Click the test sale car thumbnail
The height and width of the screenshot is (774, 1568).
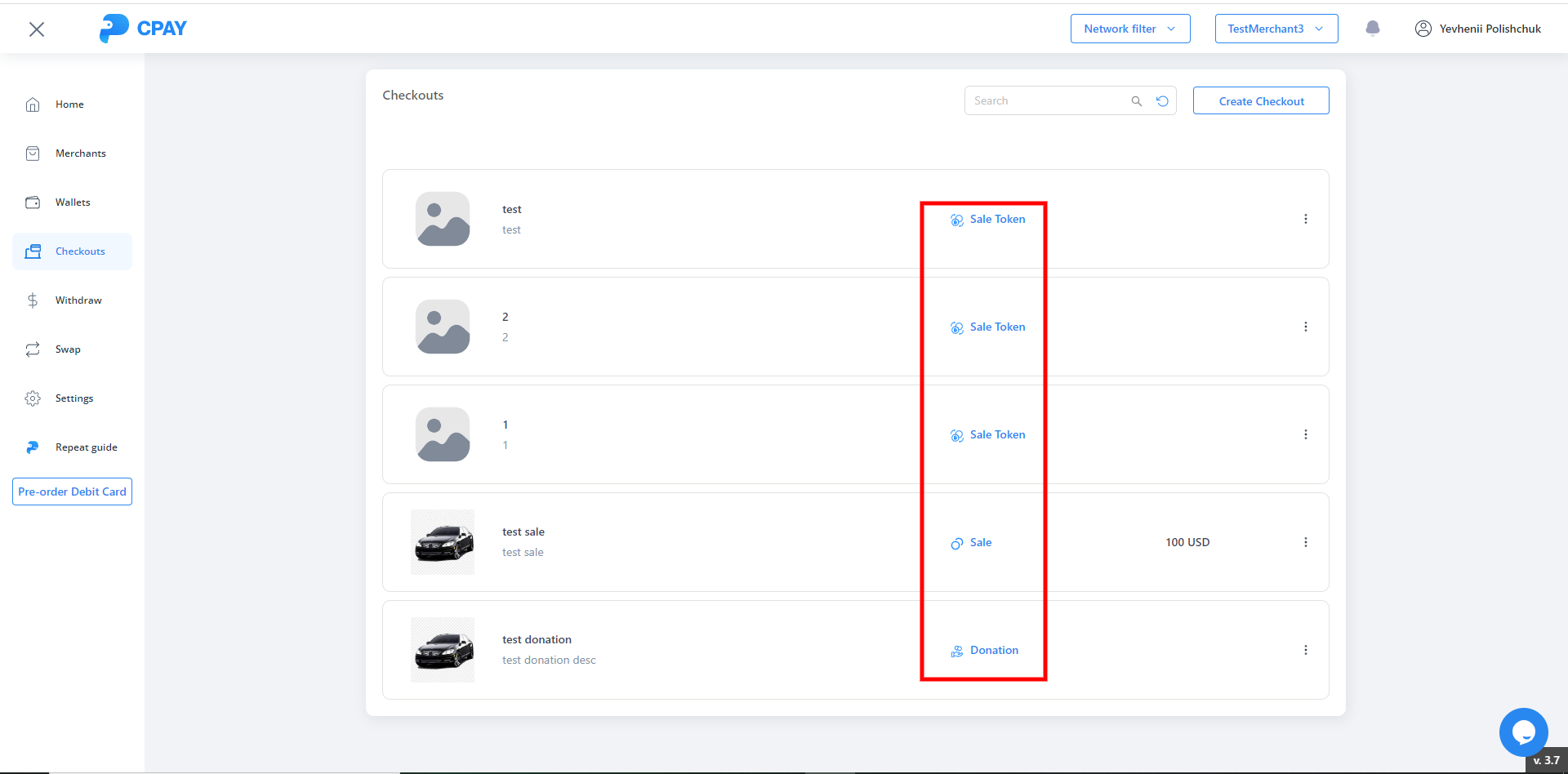pyautogui.click(x=443, y=542)
